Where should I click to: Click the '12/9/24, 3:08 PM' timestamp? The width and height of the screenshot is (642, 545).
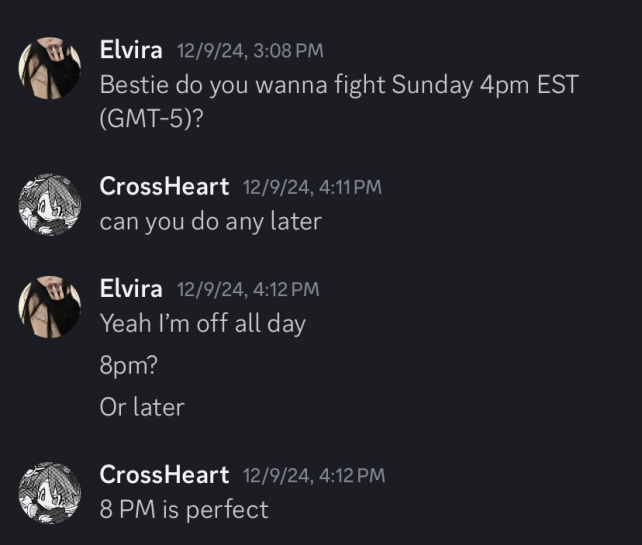tap(249, 50)
